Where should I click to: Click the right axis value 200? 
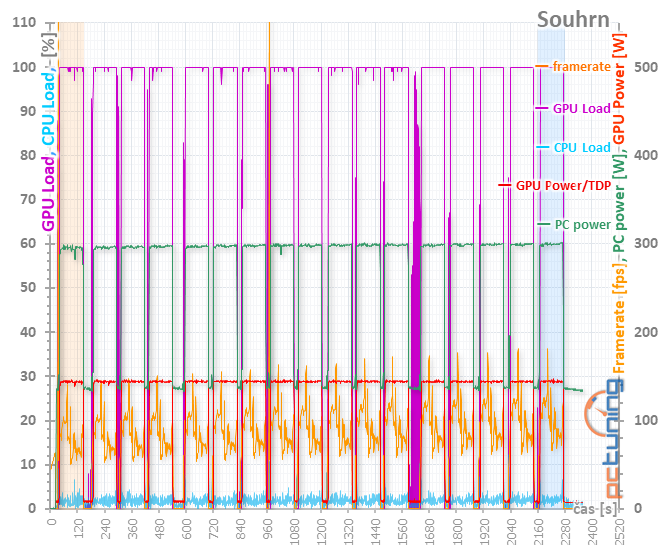tap(646, 332)
